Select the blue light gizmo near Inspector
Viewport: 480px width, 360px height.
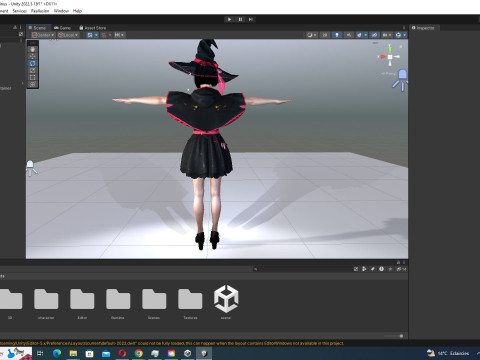[x=401, y=80]
